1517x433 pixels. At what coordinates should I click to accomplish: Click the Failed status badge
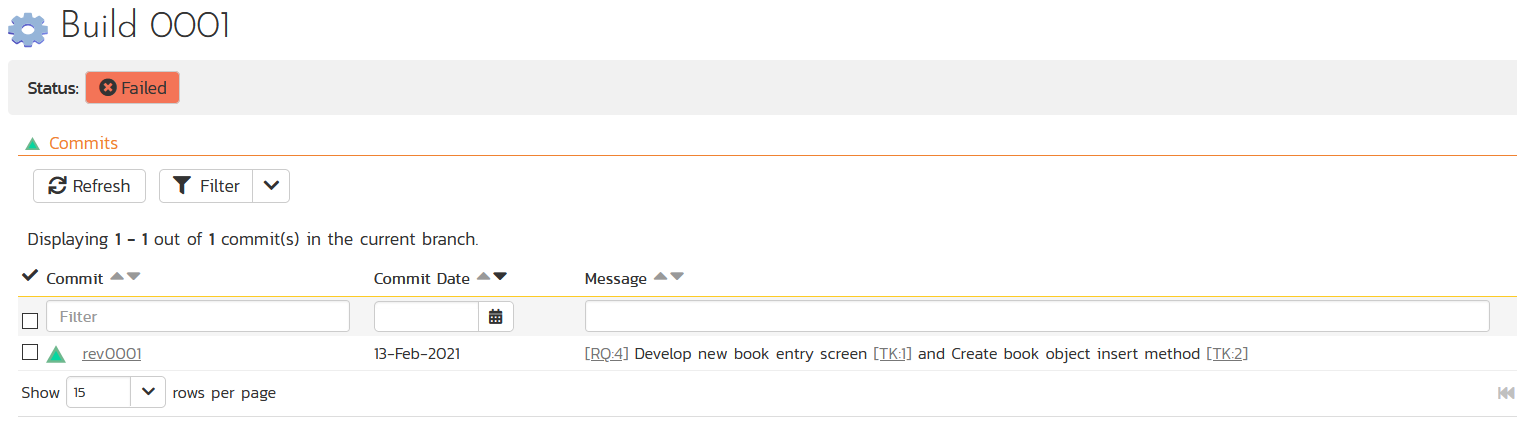point(133,88)
